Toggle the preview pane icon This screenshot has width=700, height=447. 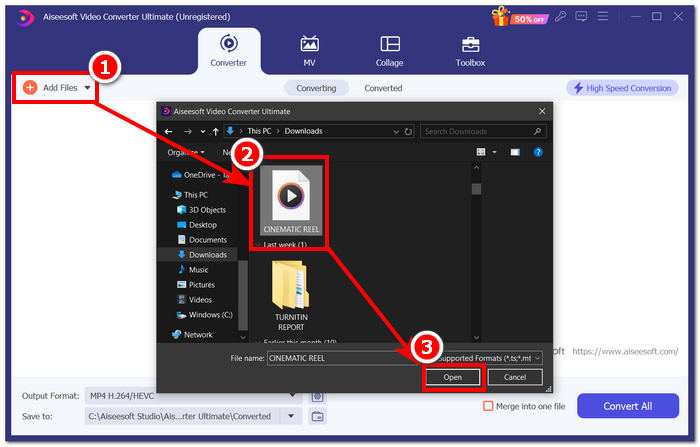click(x=515, y=152)
